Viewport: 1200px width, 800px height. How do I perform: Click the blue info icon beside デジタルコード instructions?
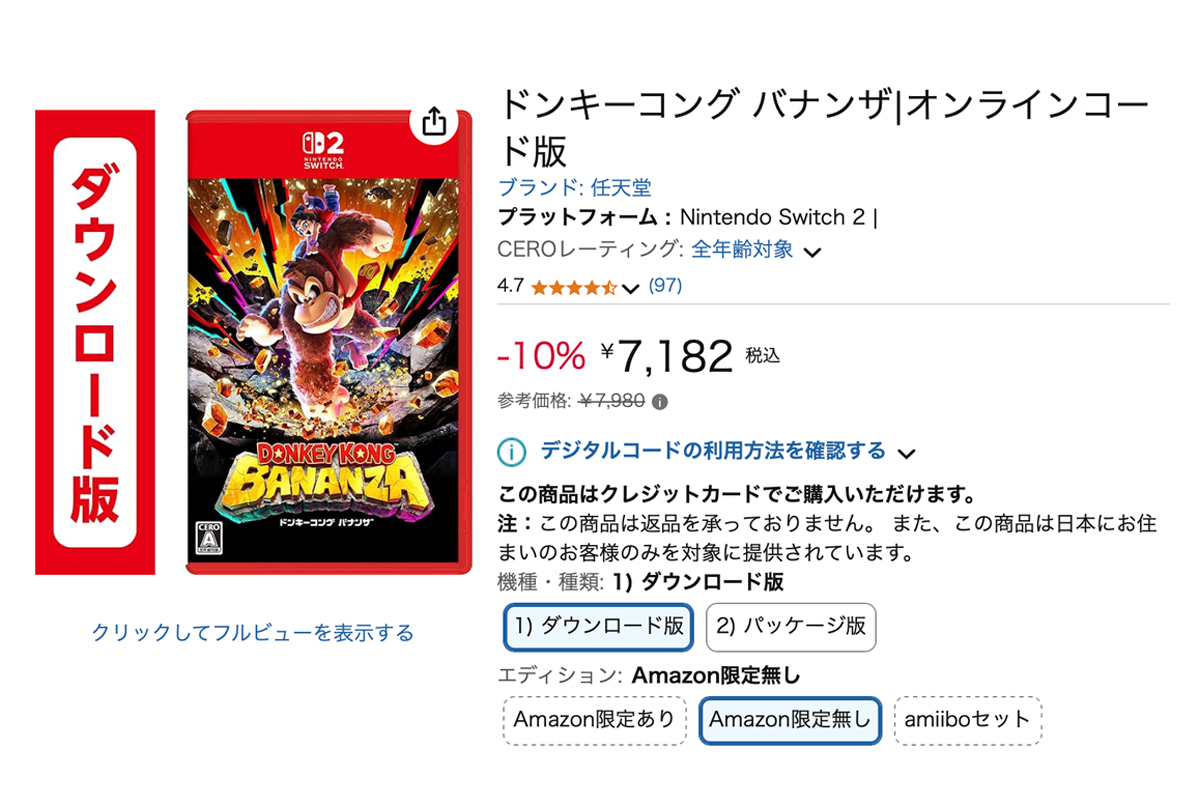tap(510, 452)
